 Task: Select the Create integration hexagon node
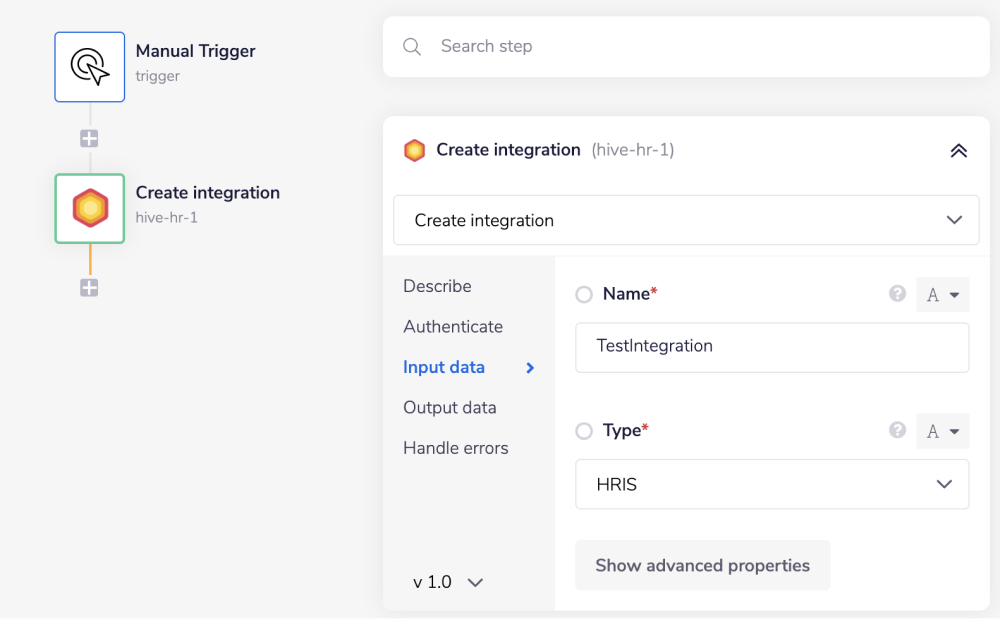[90, 208]
